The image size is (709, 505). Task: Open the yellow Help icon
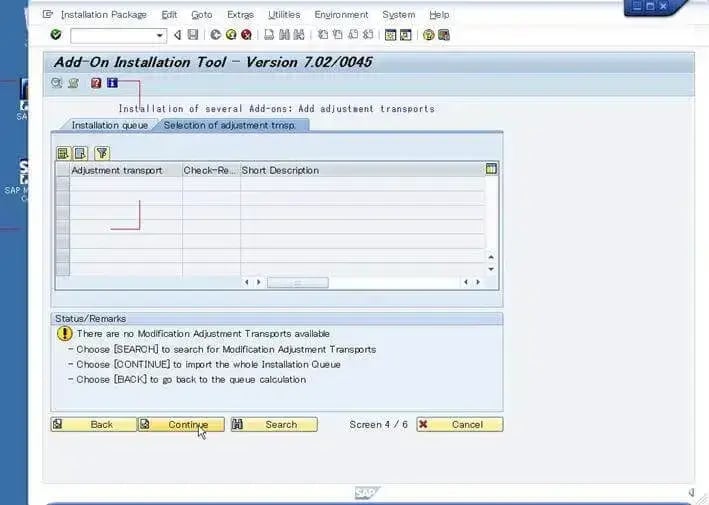click(428, 35)
